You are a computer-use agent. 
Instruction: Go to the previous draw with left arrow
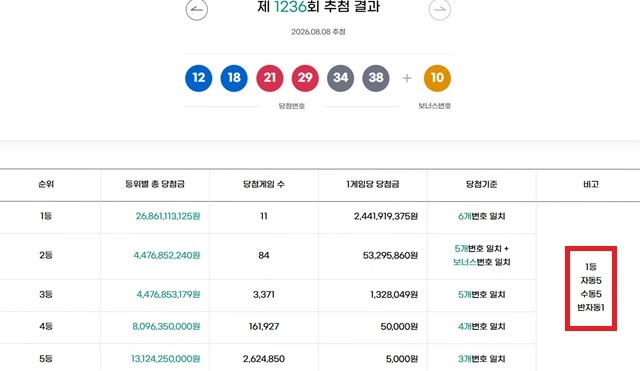(197, 9)
